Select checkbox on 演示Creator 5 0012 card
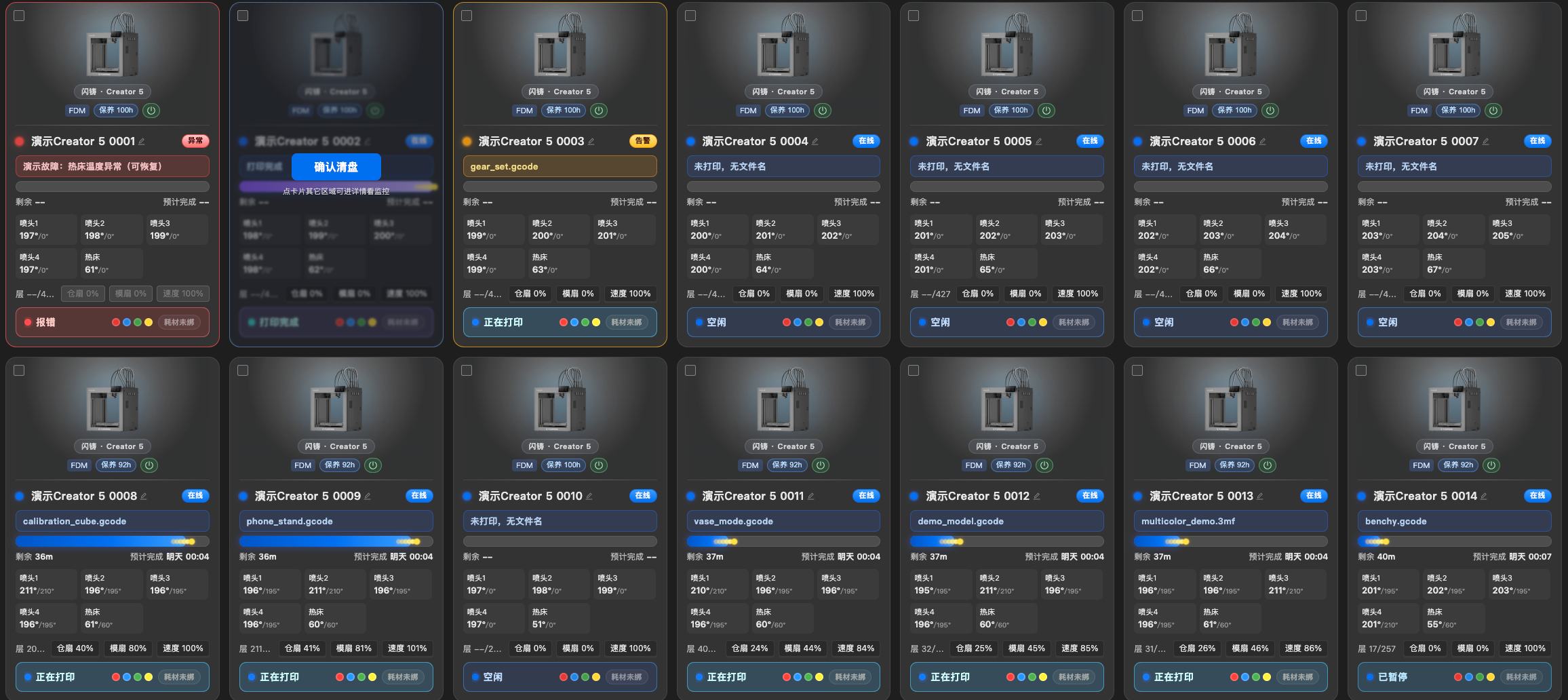Image resolution: width=1568 pixels, height=700 pixels. click(x=914, y=370)
